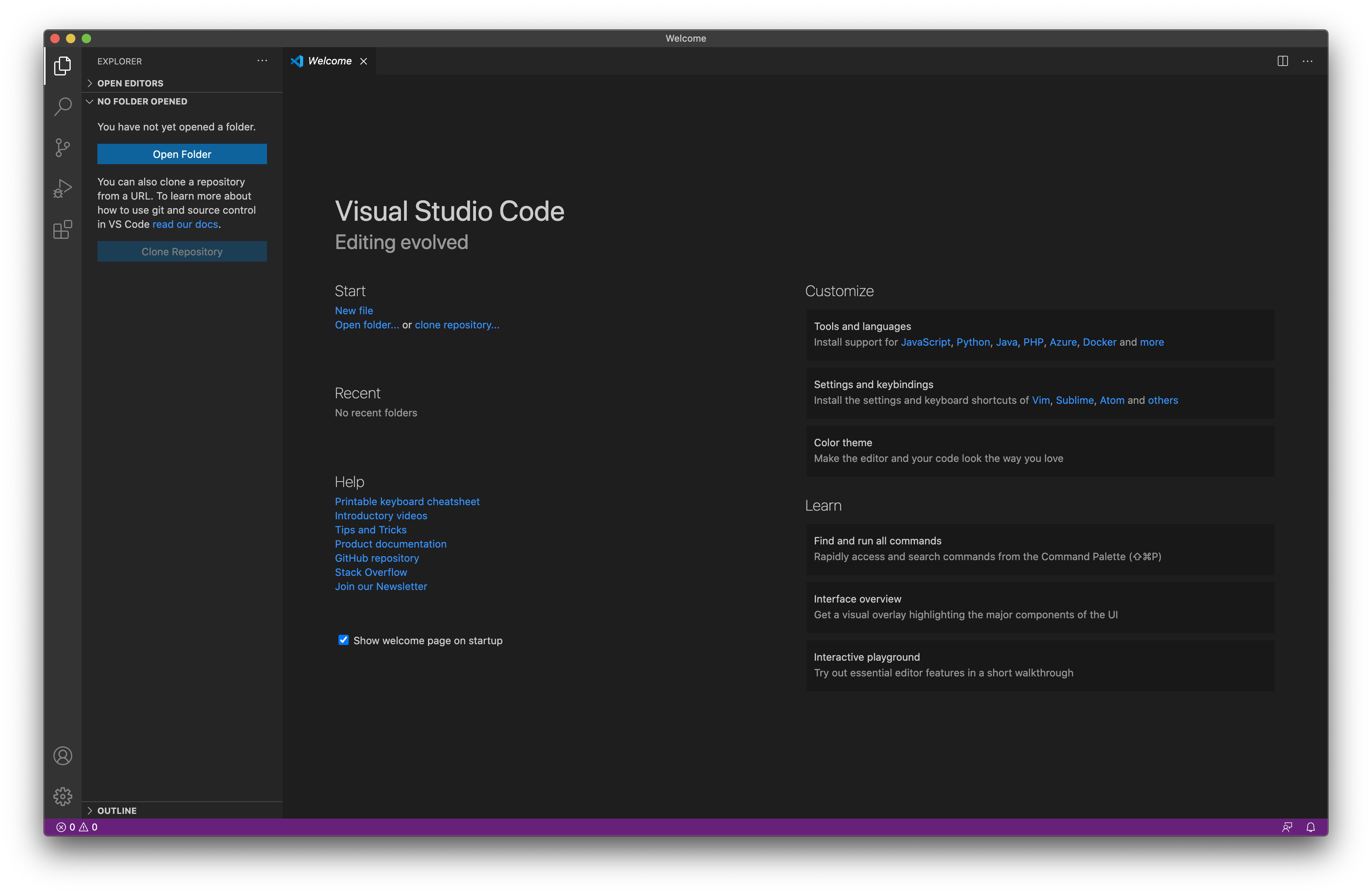Click more link under Tools and languages
The width and height of the screenshot is (1372, 894).
pos(1152,342)
